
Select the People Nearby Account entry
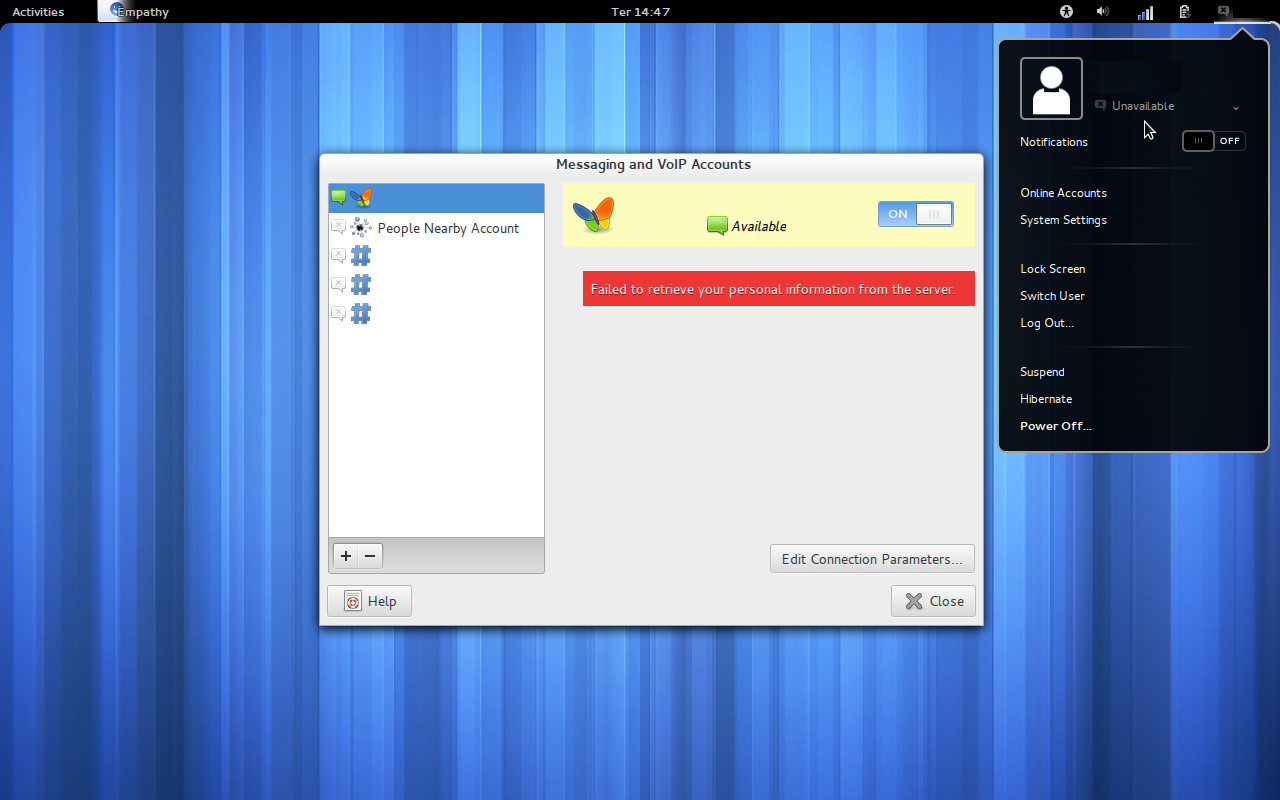(x=447, y=228)
